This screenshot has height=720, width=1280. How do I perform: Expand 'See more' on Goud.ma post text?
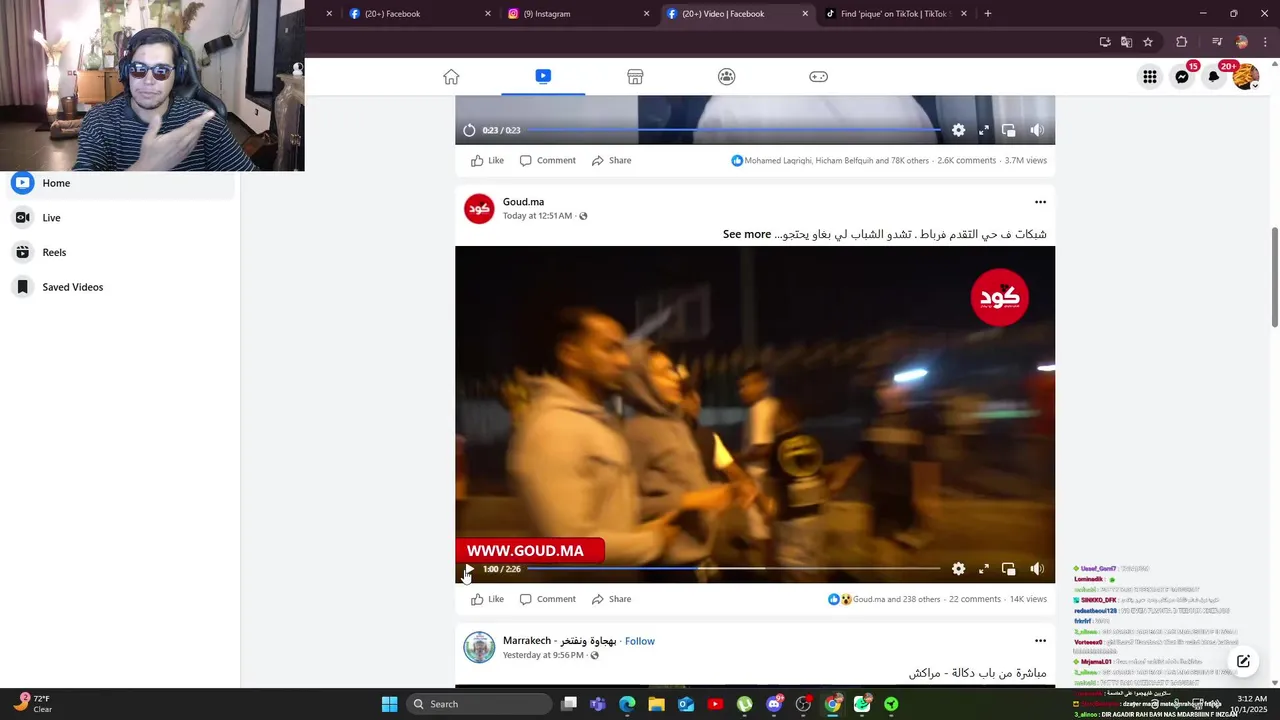(747, 234)
